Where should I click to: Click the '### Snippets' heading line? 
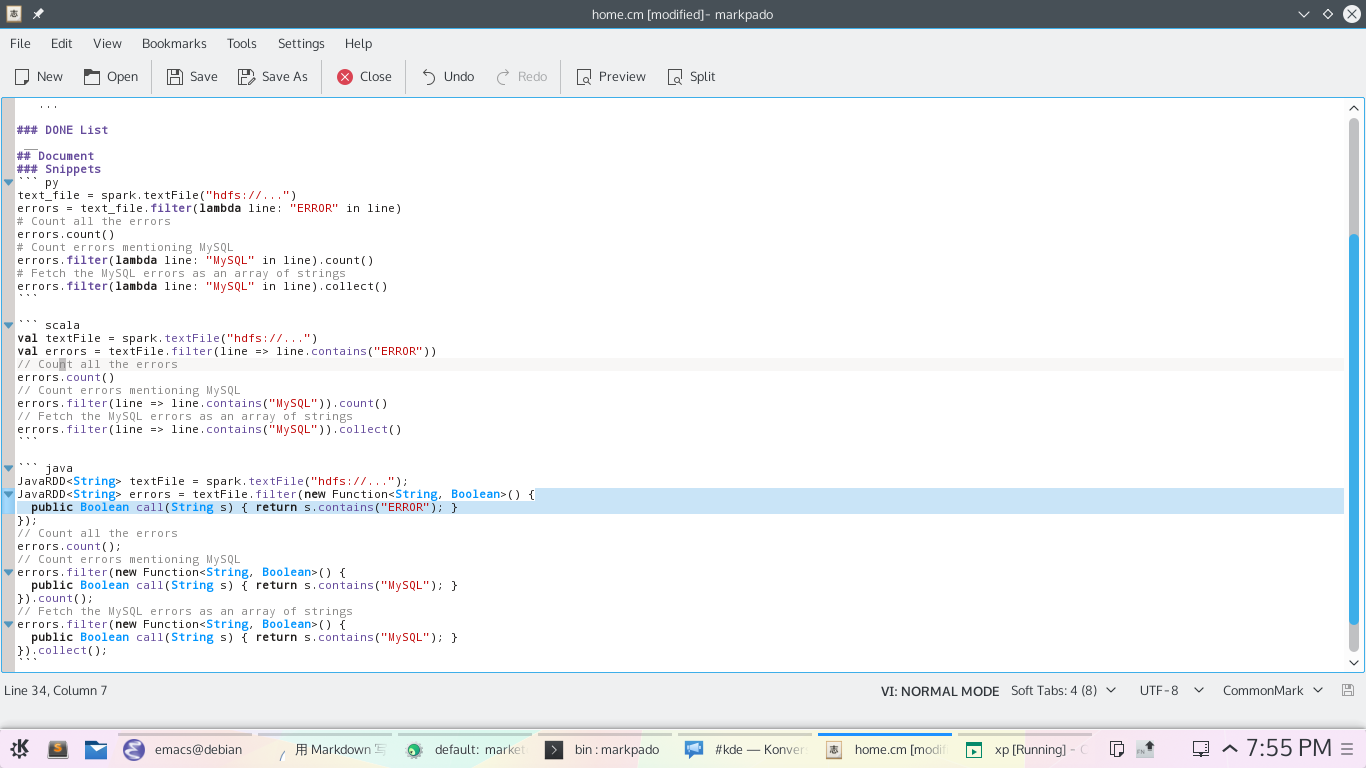click(x=59, y=169)
